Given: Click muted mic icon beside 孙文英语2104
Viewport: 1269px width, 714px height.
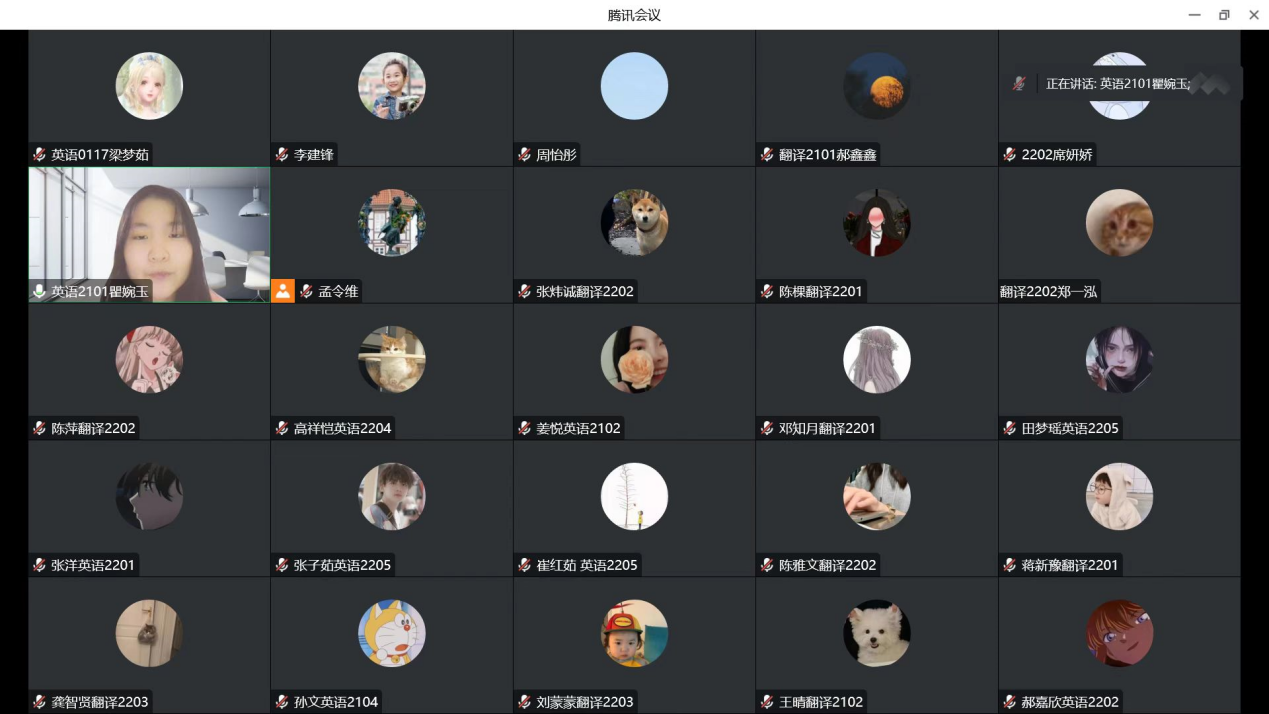Looking at the screenshot, I should pyautogui.click(x=282, y=702).
